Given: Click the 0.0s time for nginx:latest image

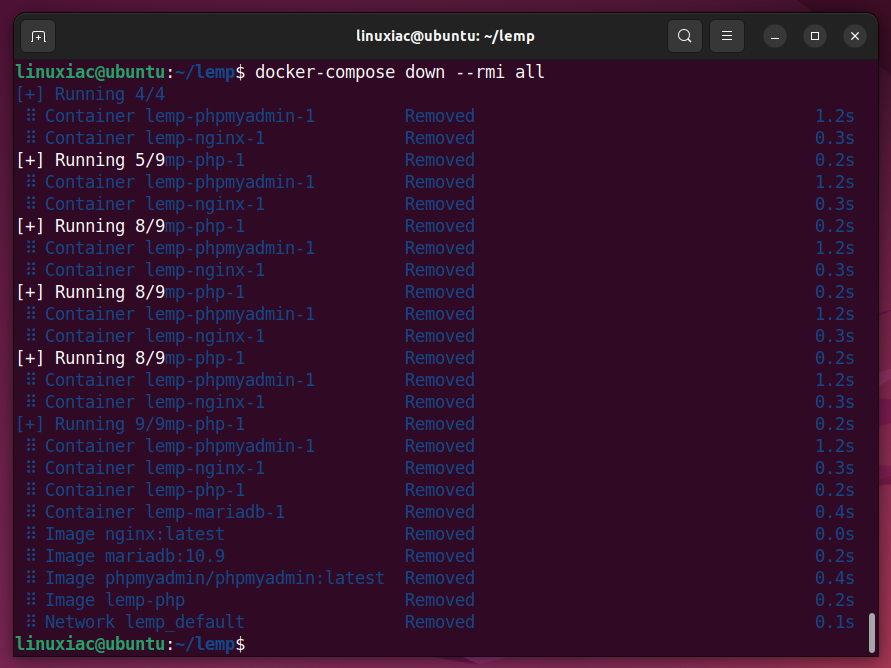Looking at the screenshot, I should [x=835, y=534].
